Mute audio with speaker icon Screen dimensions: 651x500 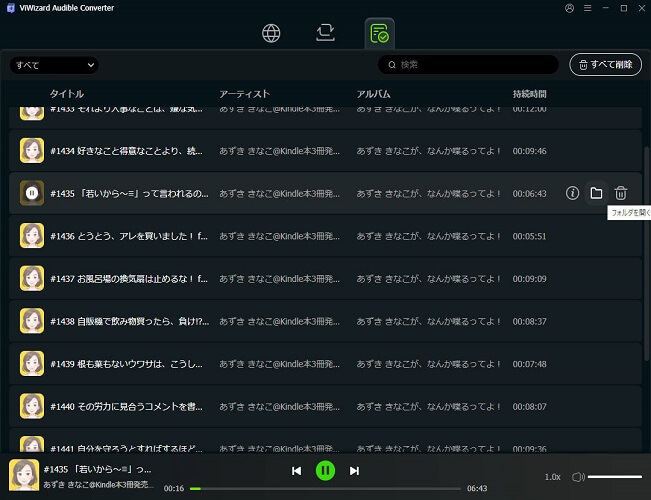coord(578,477)
